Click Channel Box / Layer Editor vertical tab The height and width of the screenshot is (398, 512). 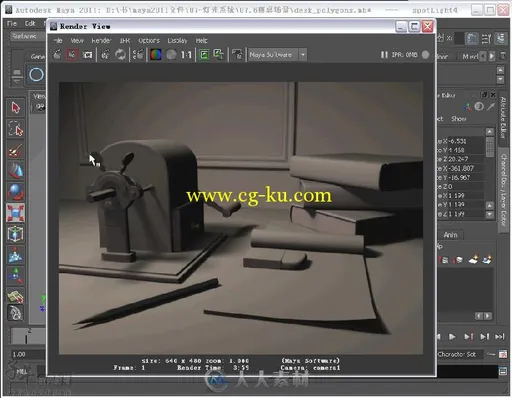point(503,190)
